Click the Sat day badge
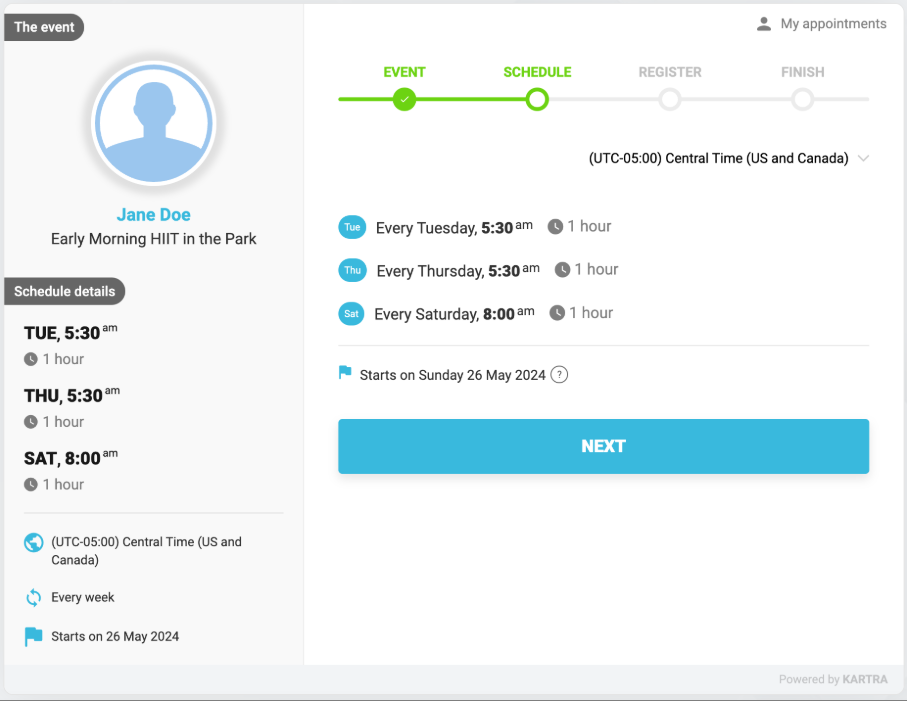907x701 pixels. pos(352,313)
